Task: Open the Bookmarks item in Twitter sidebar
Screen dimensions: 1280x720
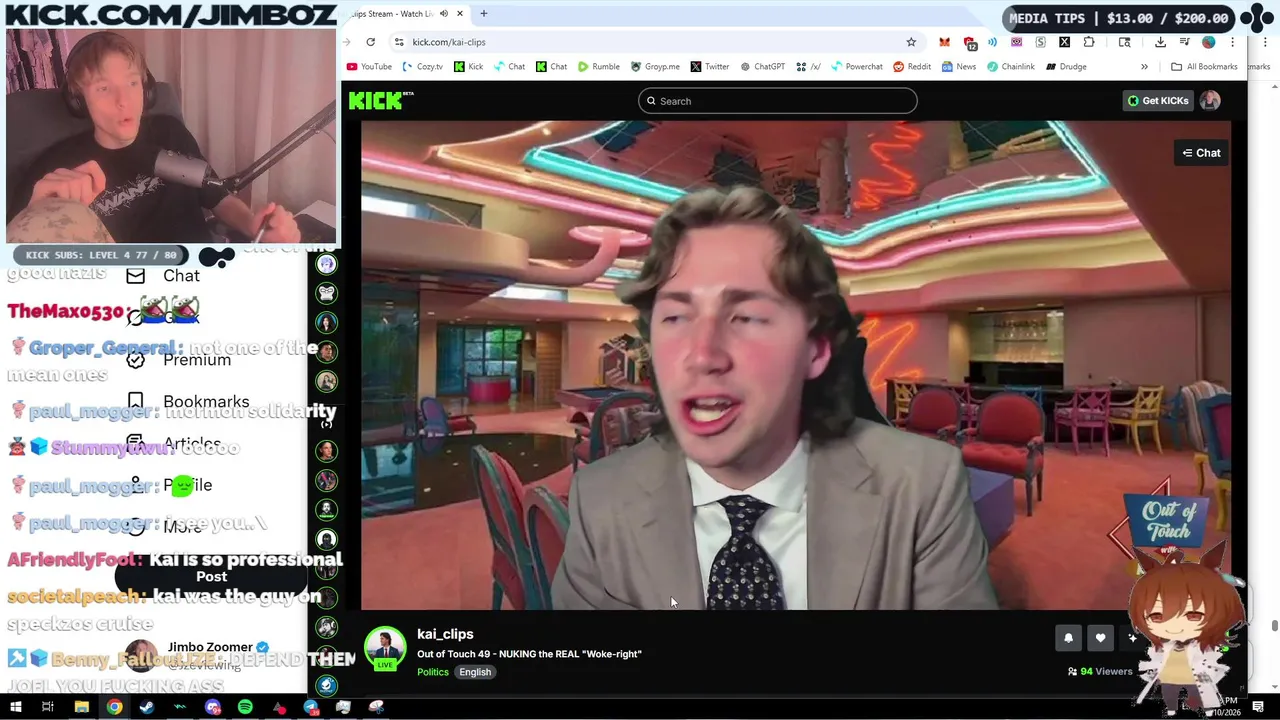Action: [188, 402]
